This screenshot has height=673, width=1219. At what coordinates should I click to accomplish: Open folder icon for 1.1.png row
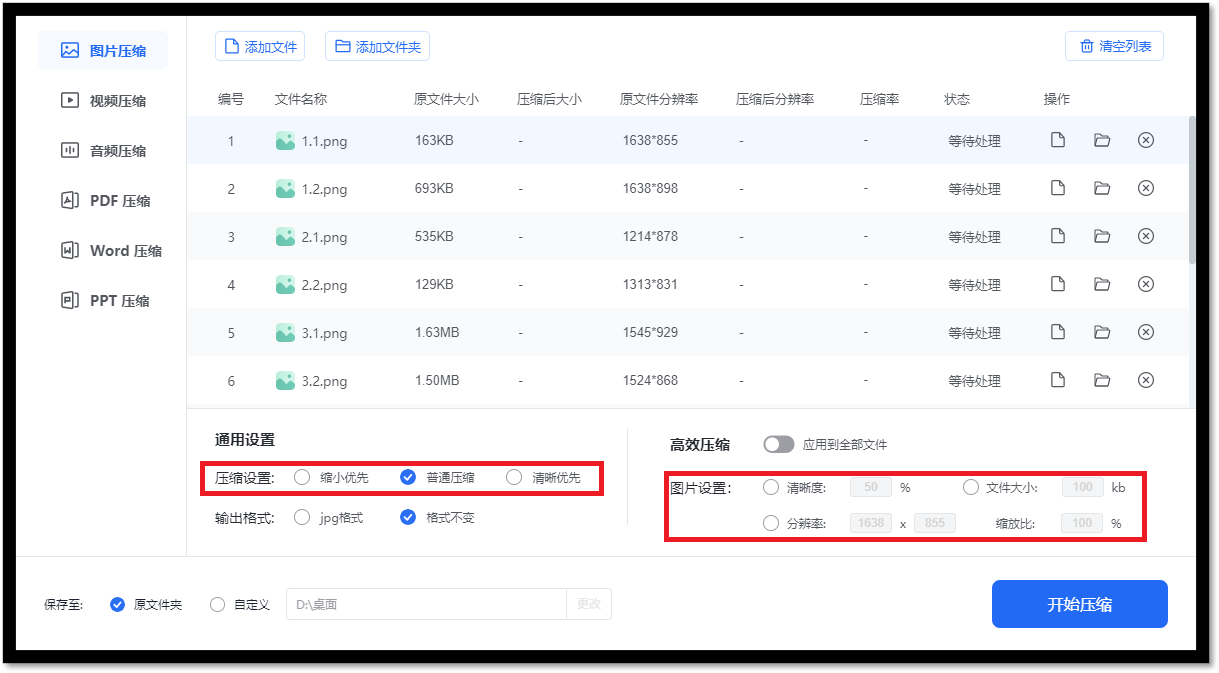[1102, 140]
